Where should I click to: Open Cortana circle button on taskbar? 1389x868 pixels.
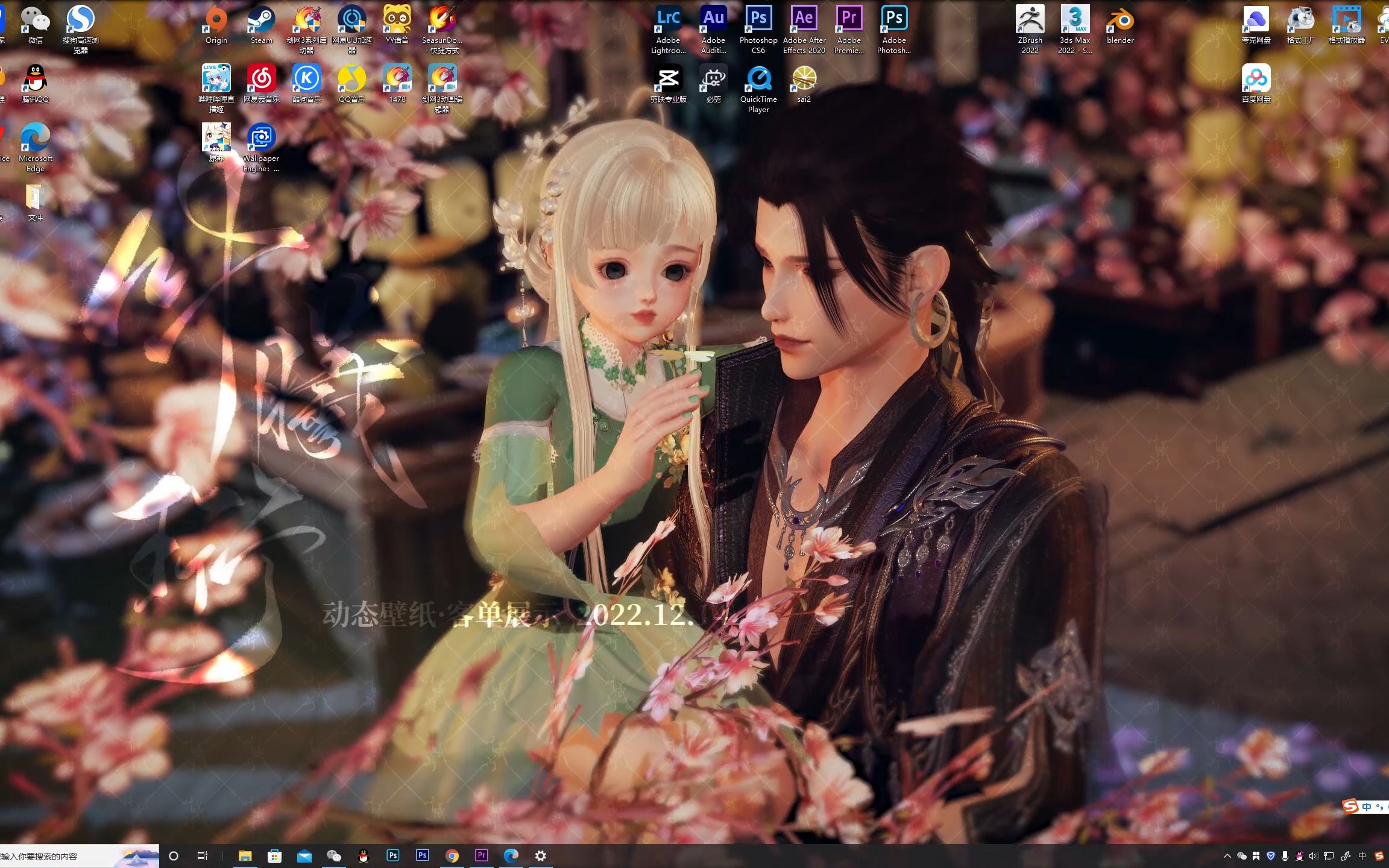[174, 856]
